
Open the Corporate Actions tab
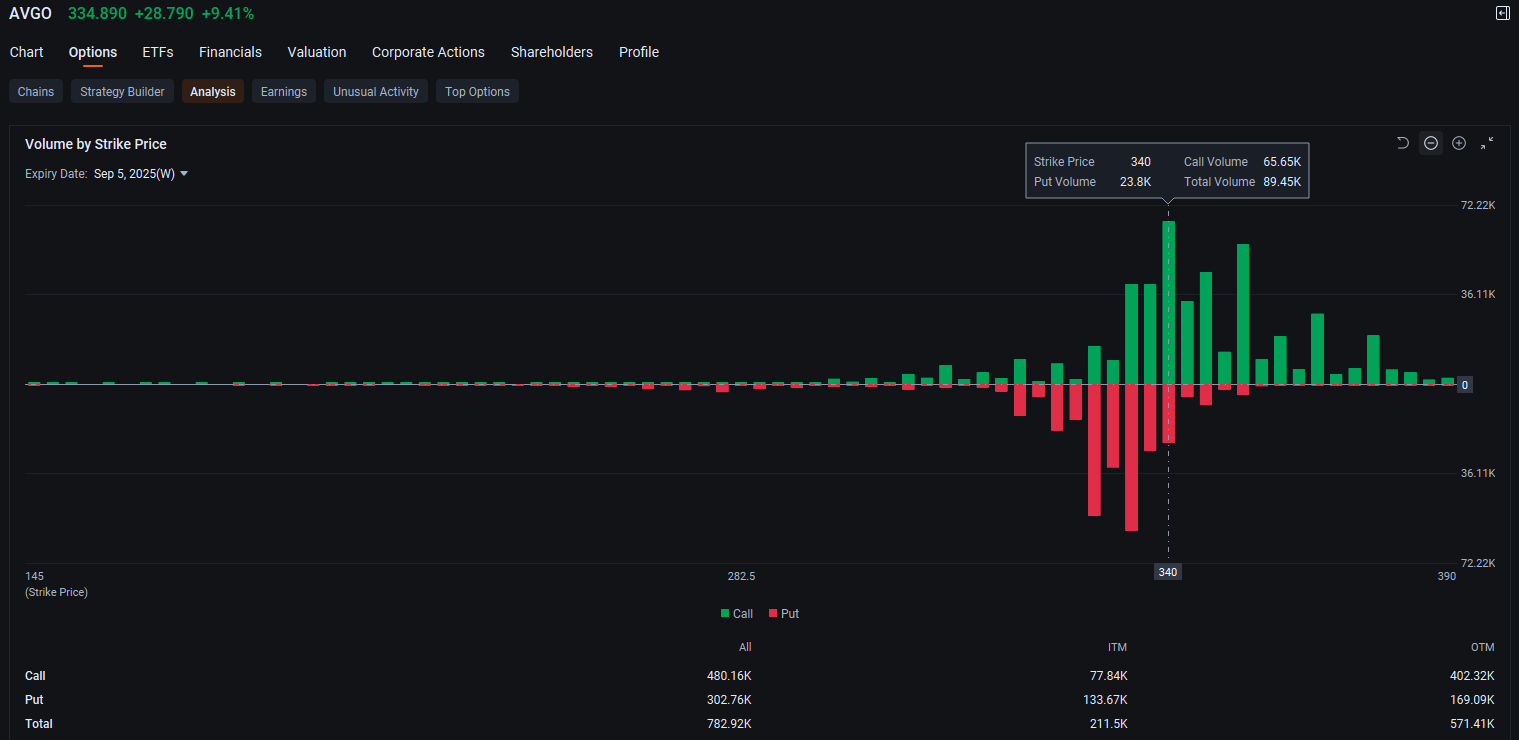pyautogui.click(x=428, y=52)
